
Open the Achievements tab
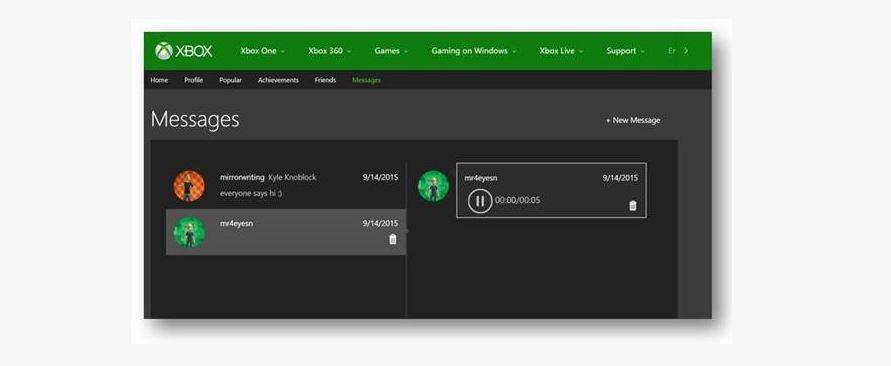278,80
